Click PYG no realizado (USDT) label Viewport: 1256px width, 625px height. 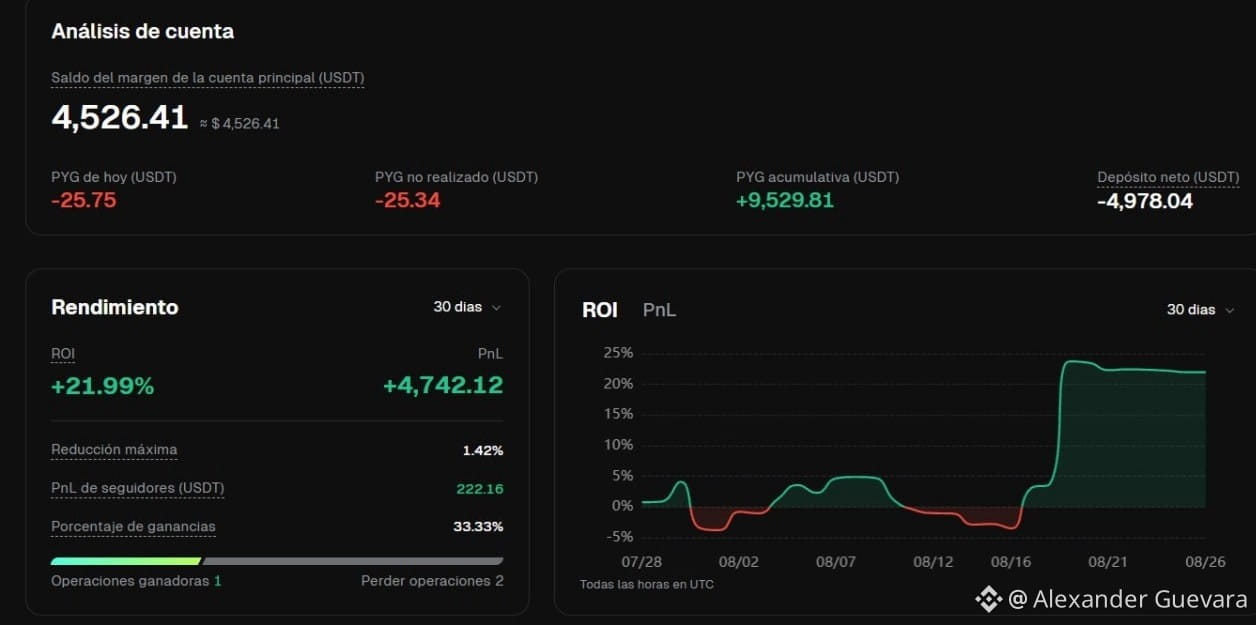[457, 177]
